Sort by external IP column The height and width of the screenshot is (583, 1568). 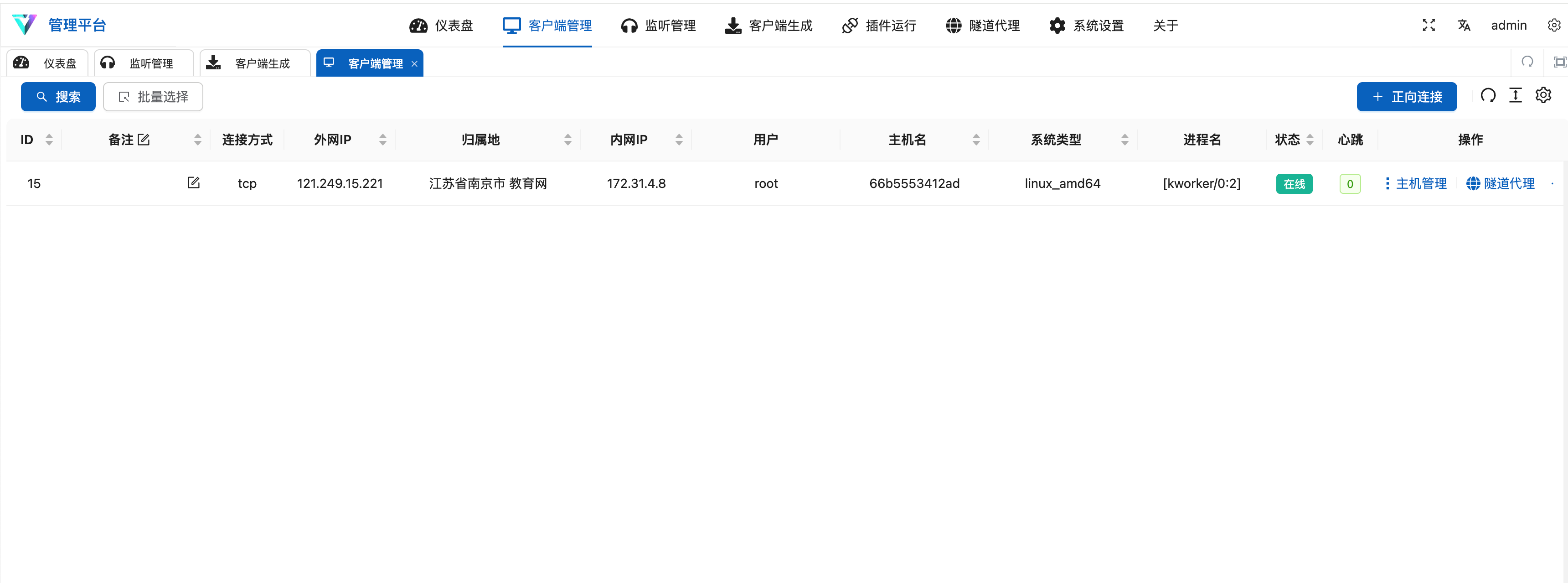tap(382, 140)
